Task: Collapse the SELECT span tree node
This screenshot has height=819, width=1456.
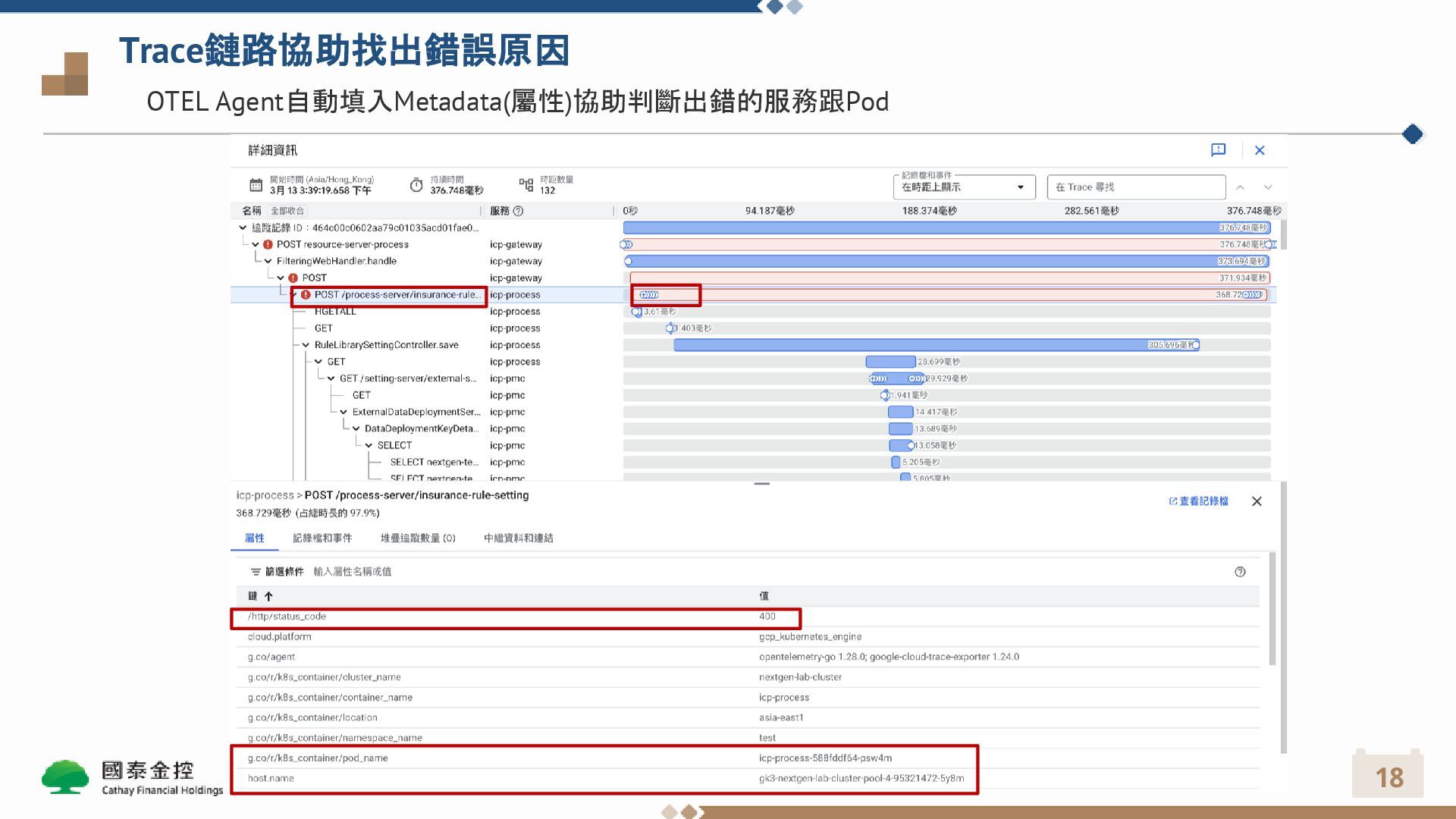Action: [x=369, y=446]
